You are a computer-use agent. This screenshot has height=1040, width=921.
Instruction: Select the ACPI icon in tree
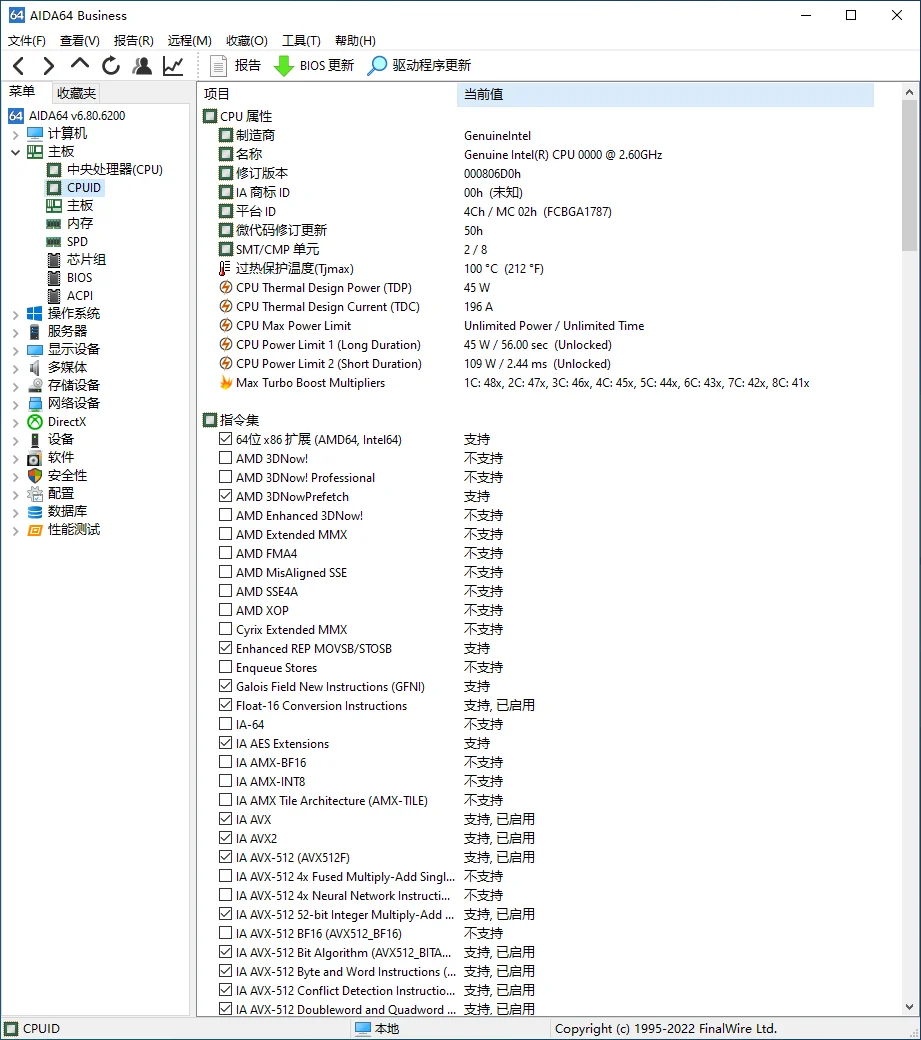tap(54, 295)
